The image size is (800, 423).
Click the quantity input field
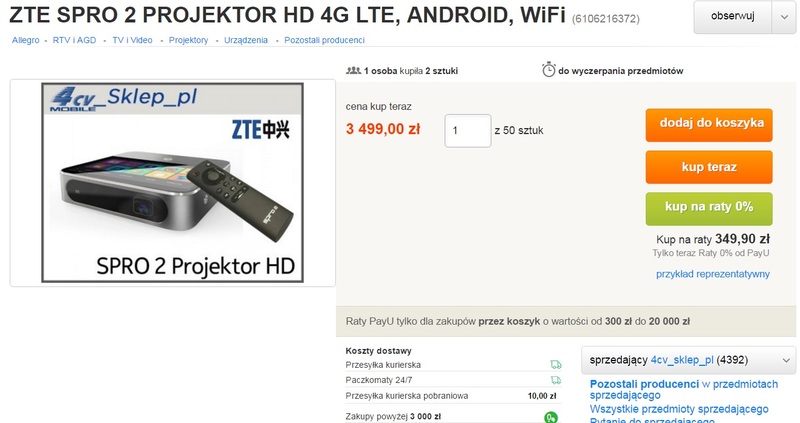[x=468, y=131]
